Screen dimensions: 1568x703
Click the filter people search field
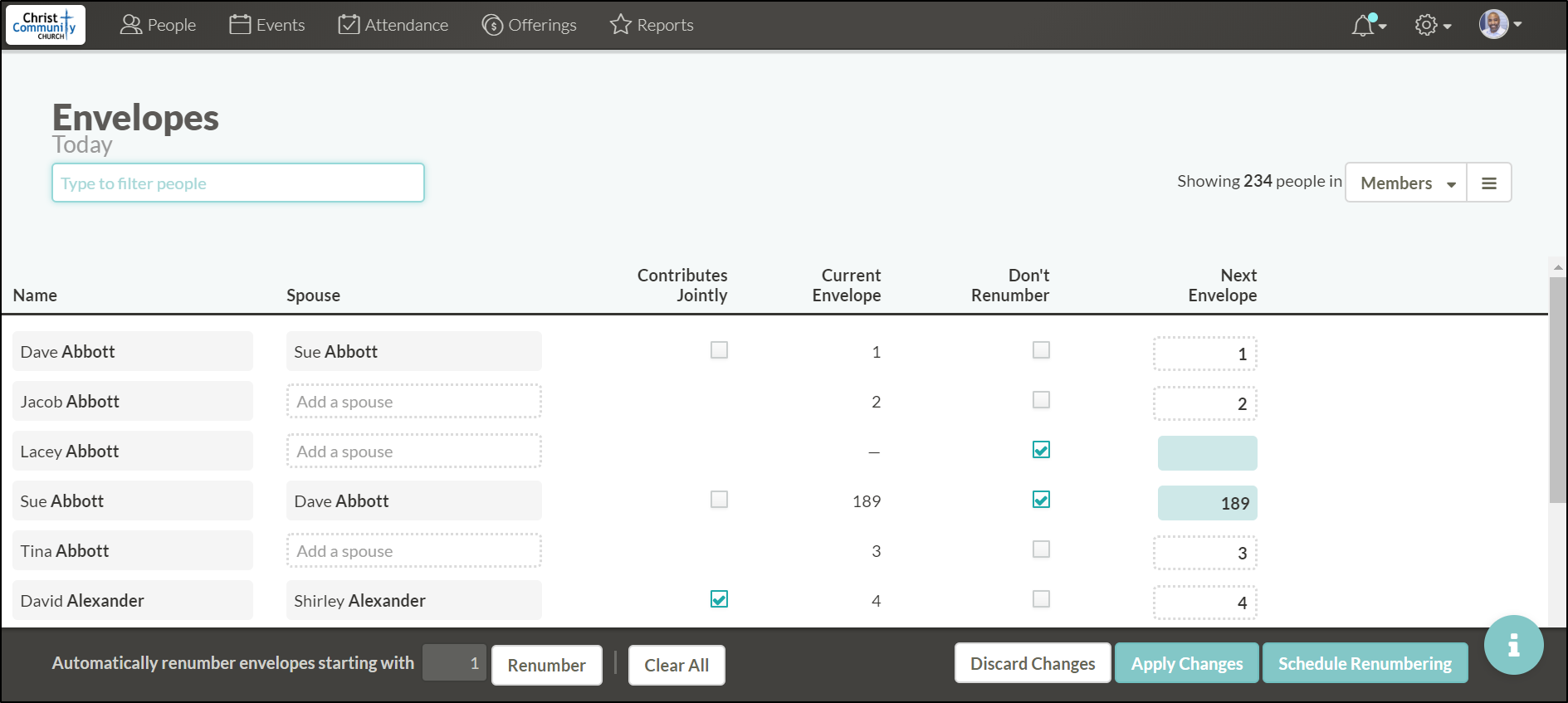pos(238,183)
